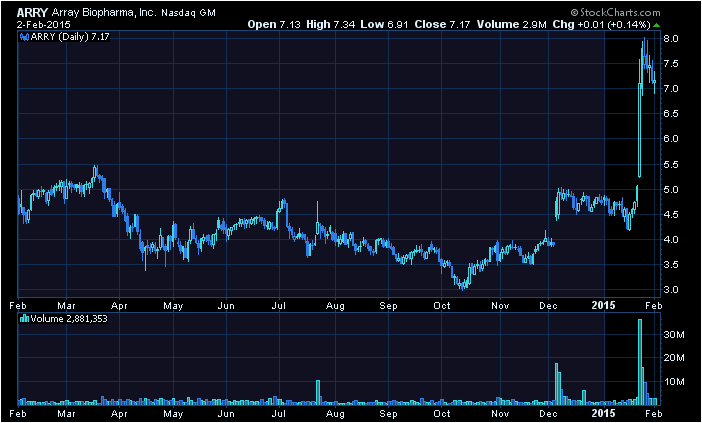Click the Nasdaq GM exchange label

coord(188,13)
